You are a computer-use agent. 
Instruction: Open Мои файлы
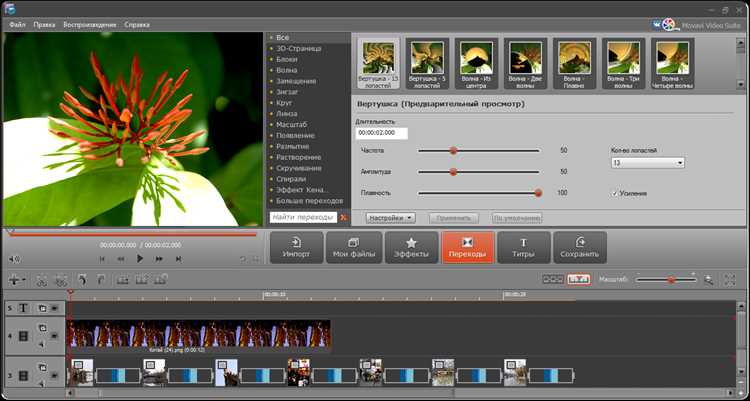coord(354,247)
